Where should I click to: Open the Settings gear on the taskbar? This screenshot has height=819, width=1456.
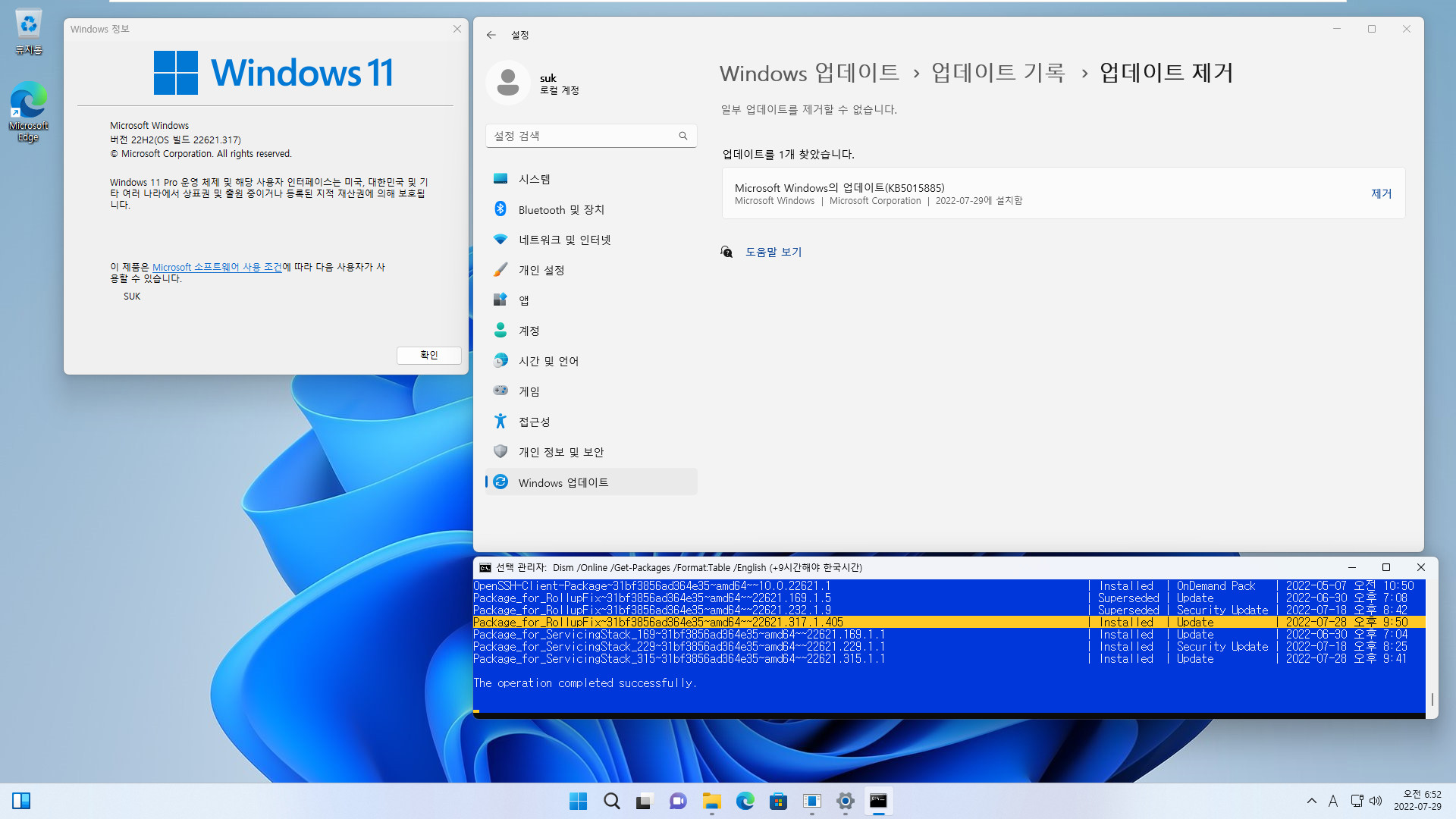tap(845, 801)
